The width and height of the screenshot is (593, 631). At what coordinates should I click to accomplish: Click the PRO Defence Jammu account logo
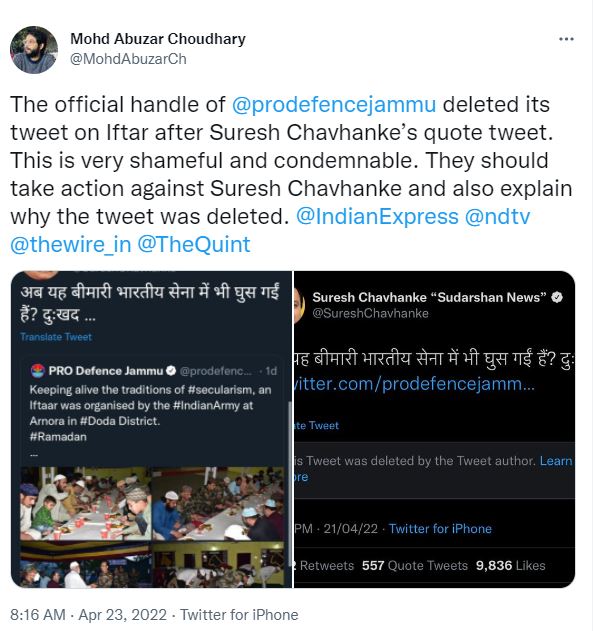coord(38,371)
